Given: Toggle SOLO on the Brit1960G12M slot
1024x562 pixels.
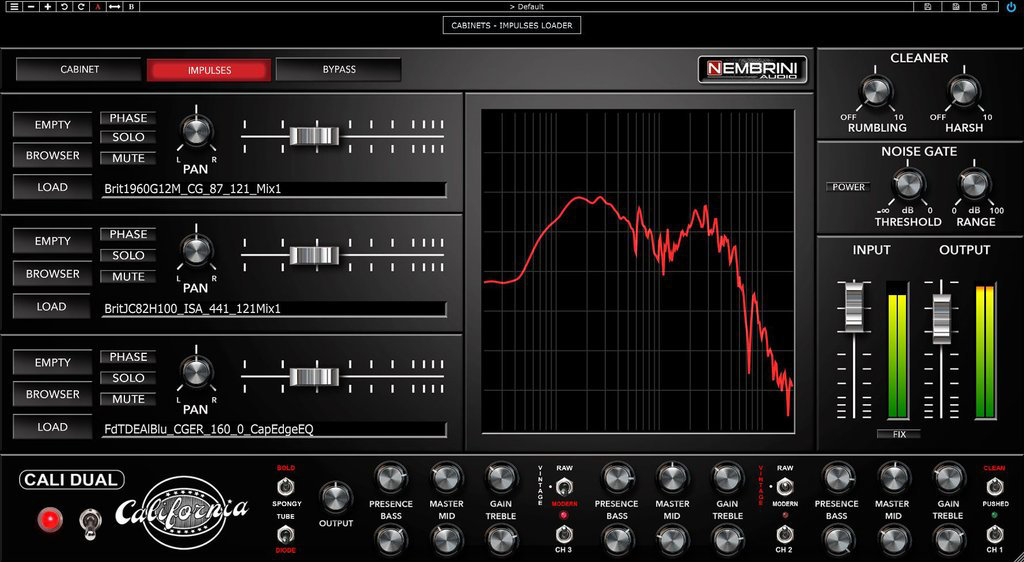Looking at the screenshot, I should pos(128,137).
